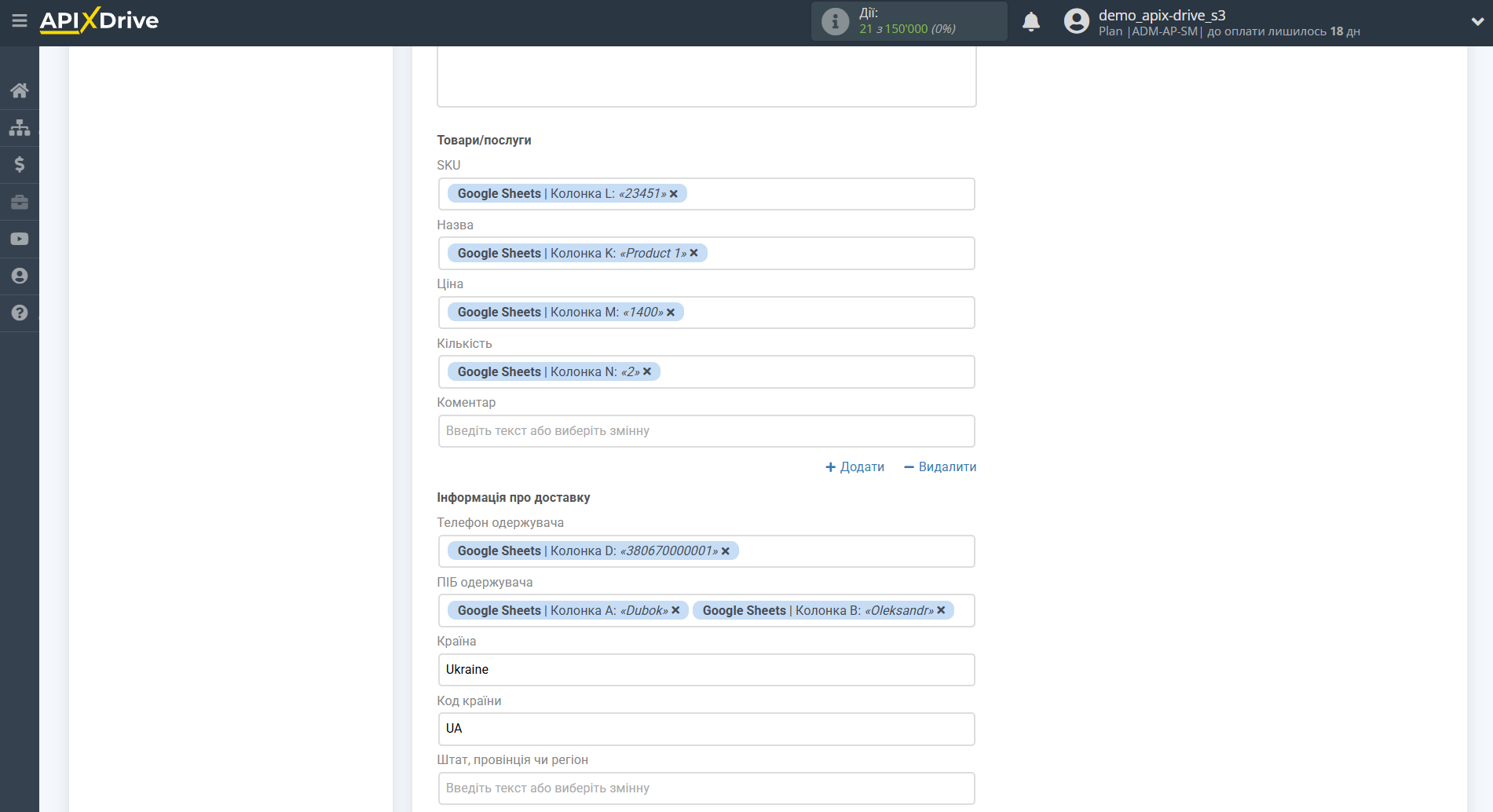Click the Штат, провінція чи регіон field

tap(706, 788)
